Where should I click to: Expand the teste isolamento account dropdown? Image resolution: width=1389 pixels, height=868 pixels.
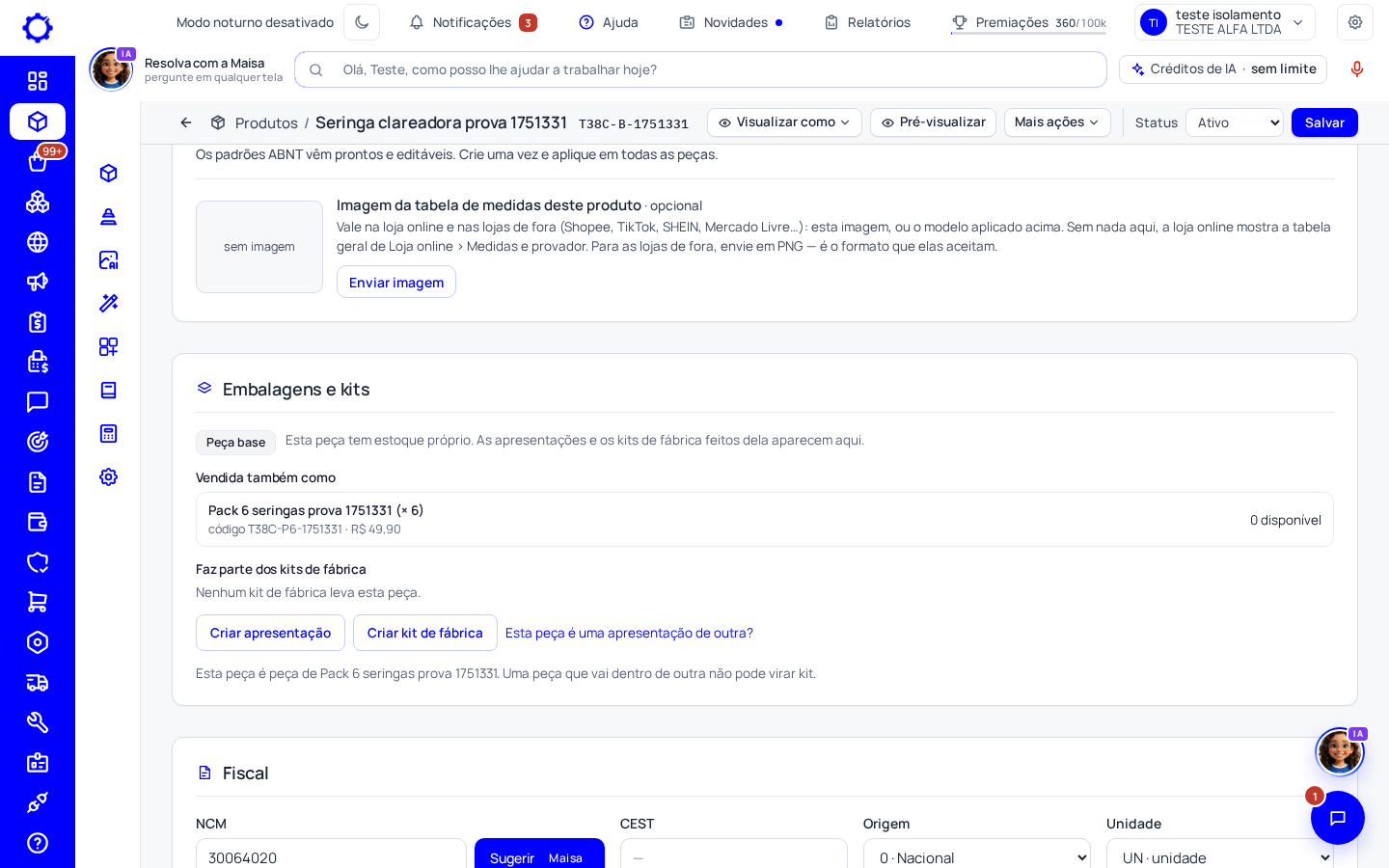(x=1225, y=22)
